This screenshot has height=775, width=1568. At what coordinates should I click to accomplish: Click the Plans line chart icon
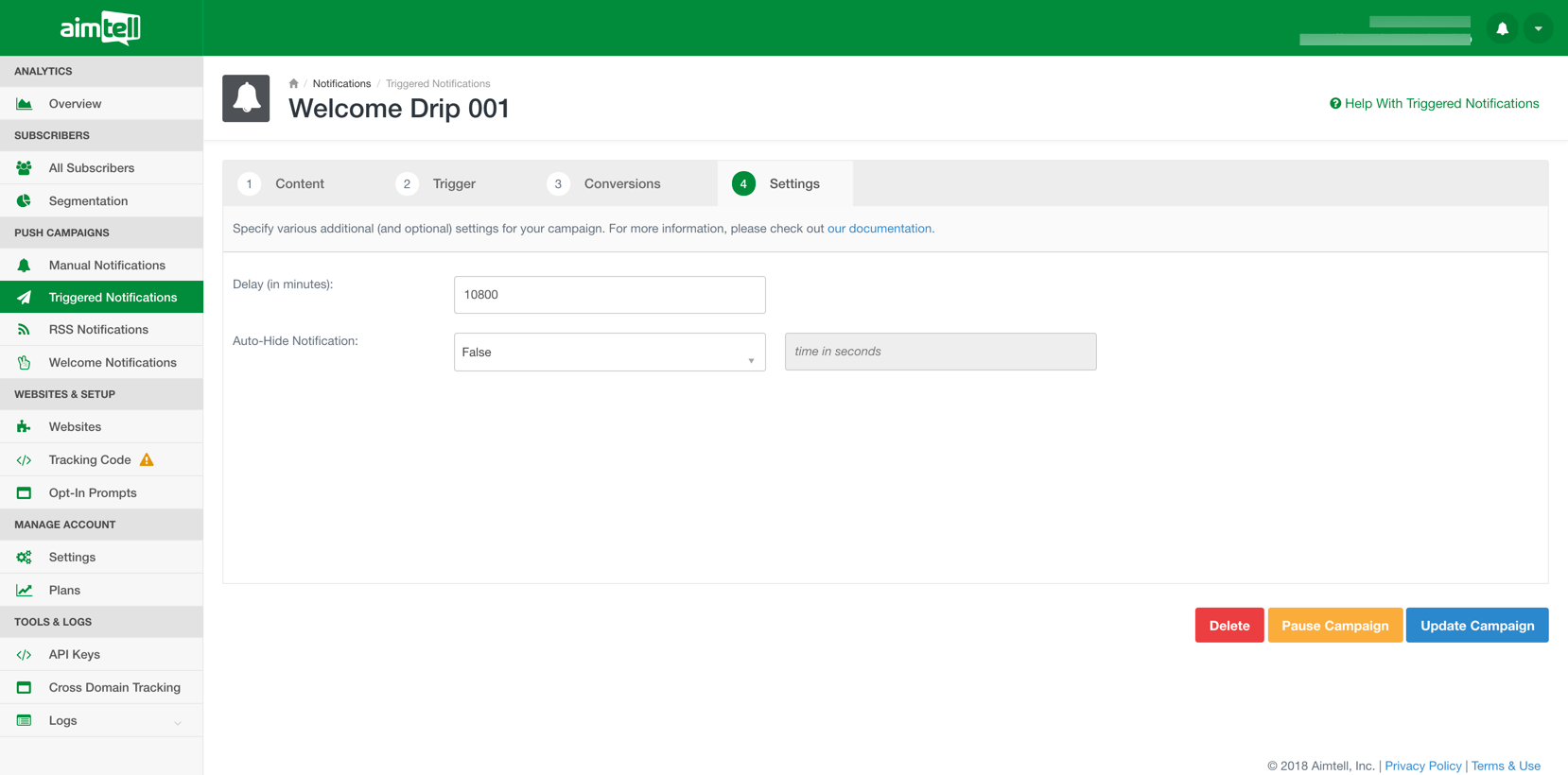(24, 591)
